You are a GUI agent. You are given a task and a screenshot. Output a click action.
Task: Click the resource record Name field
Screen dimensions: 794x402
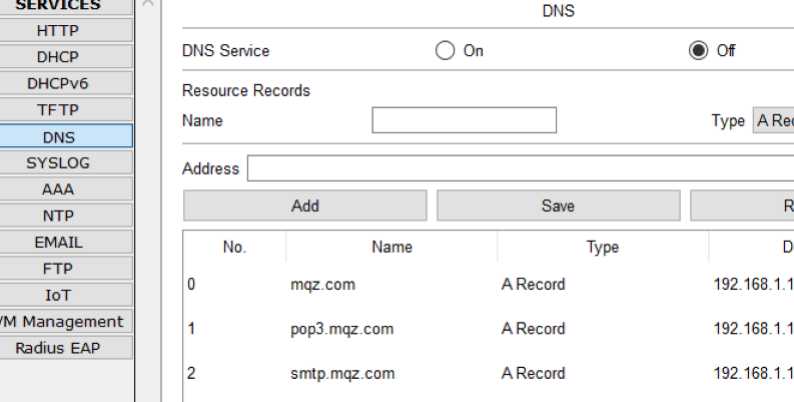[x=464, y=121]
